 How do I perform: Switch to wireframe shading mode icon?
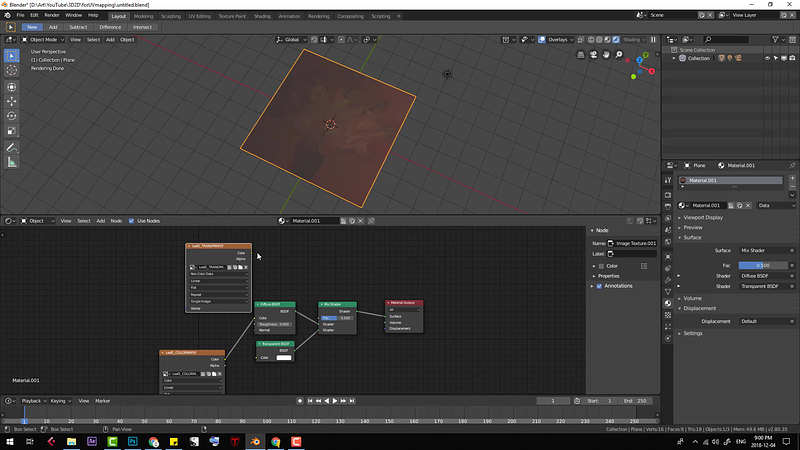point(591,39)
